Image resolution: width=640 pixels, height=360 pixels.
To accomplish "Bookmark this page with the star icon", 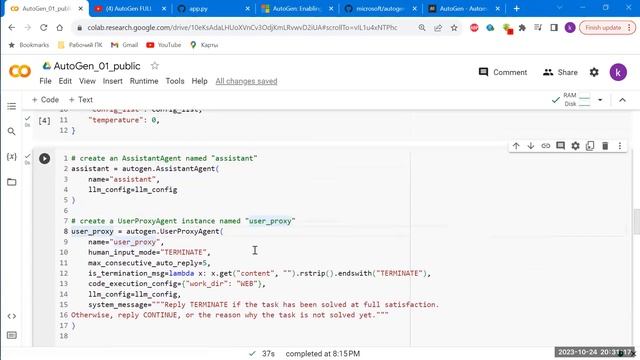I will (454, 28).
